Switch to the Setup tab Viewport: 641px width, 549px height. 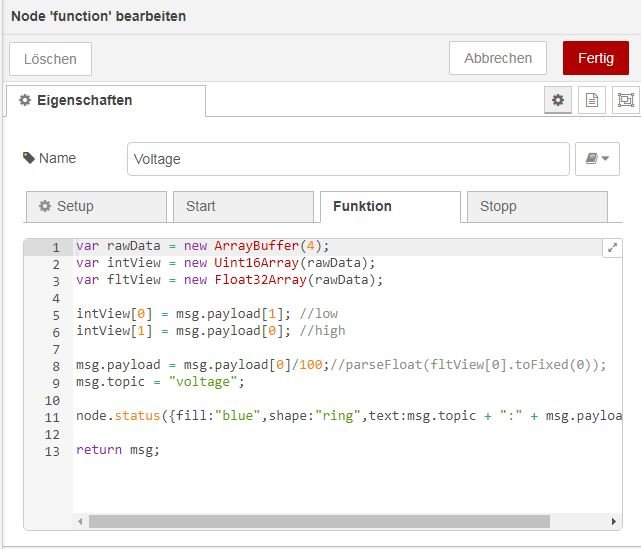click(x=96, y=206)
